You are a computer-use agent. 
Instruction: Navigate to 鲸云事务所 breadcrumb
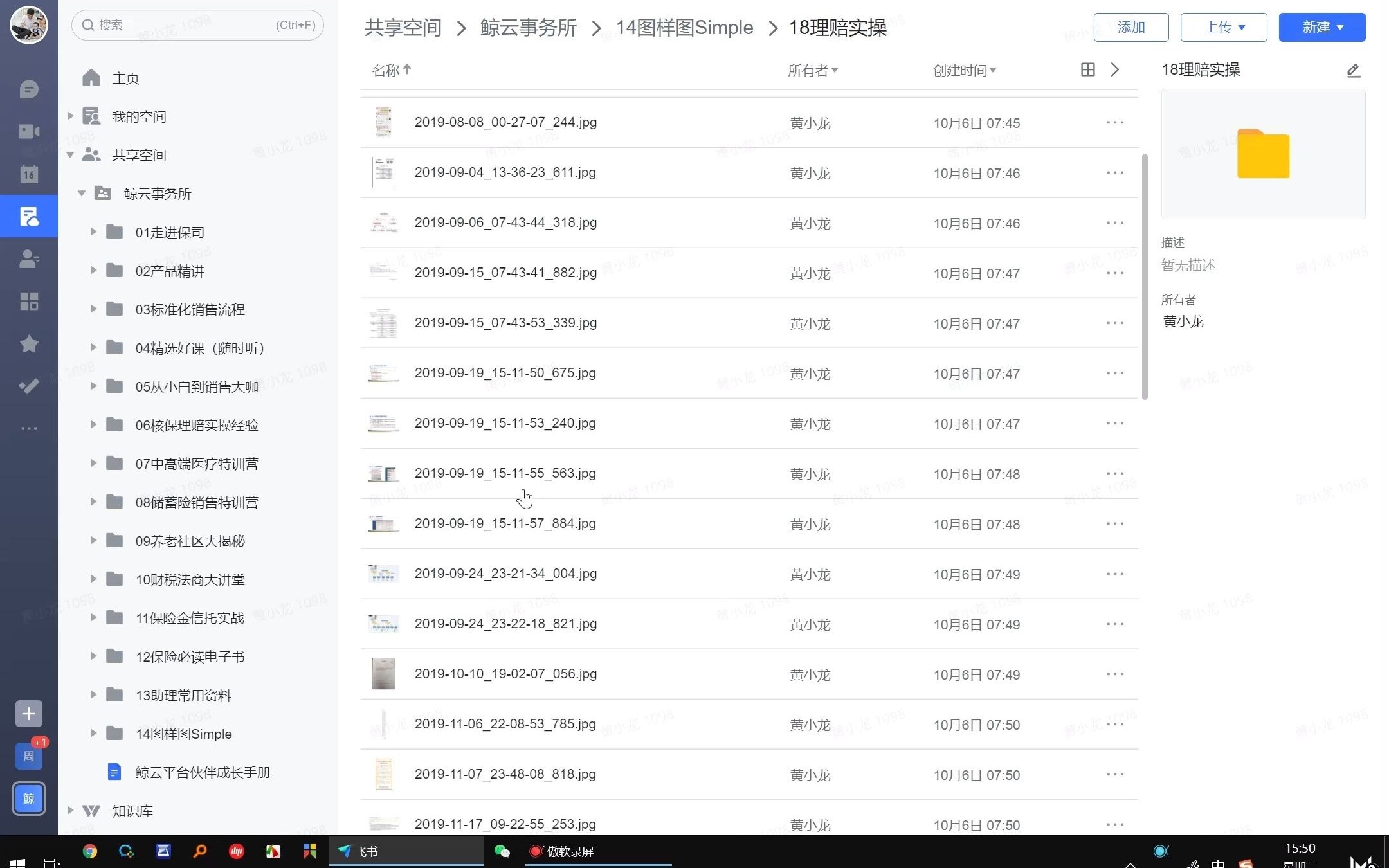tap(528, 28)
